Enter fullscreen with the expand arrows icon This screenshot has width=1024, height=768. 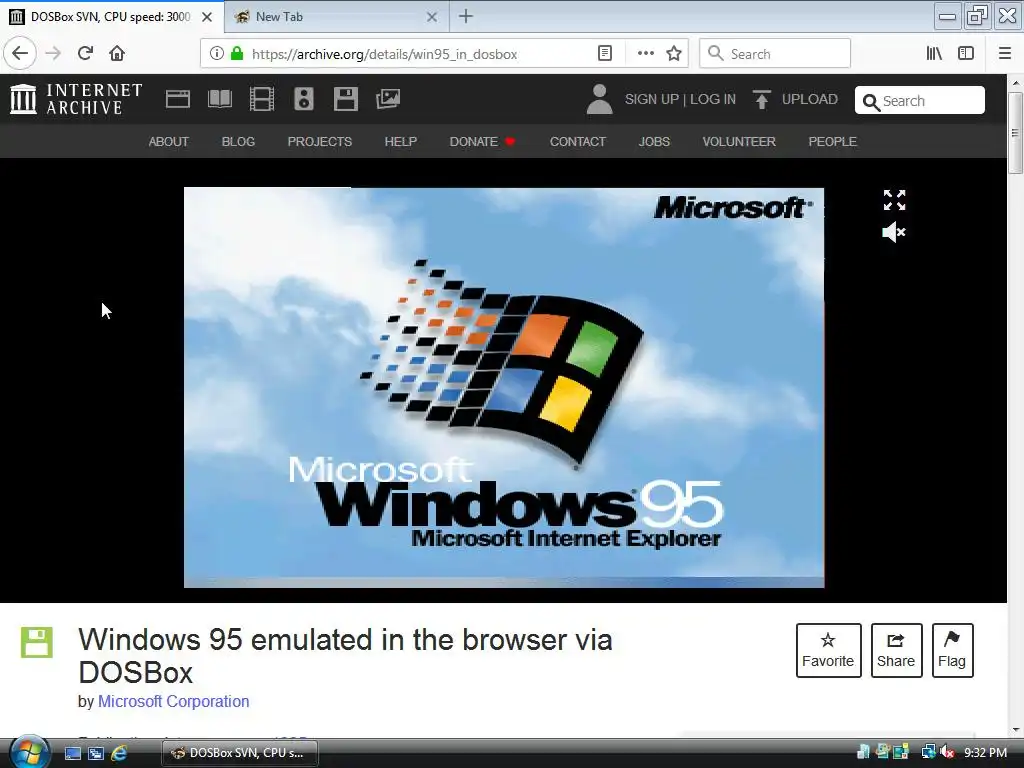(x=894, y=200)
